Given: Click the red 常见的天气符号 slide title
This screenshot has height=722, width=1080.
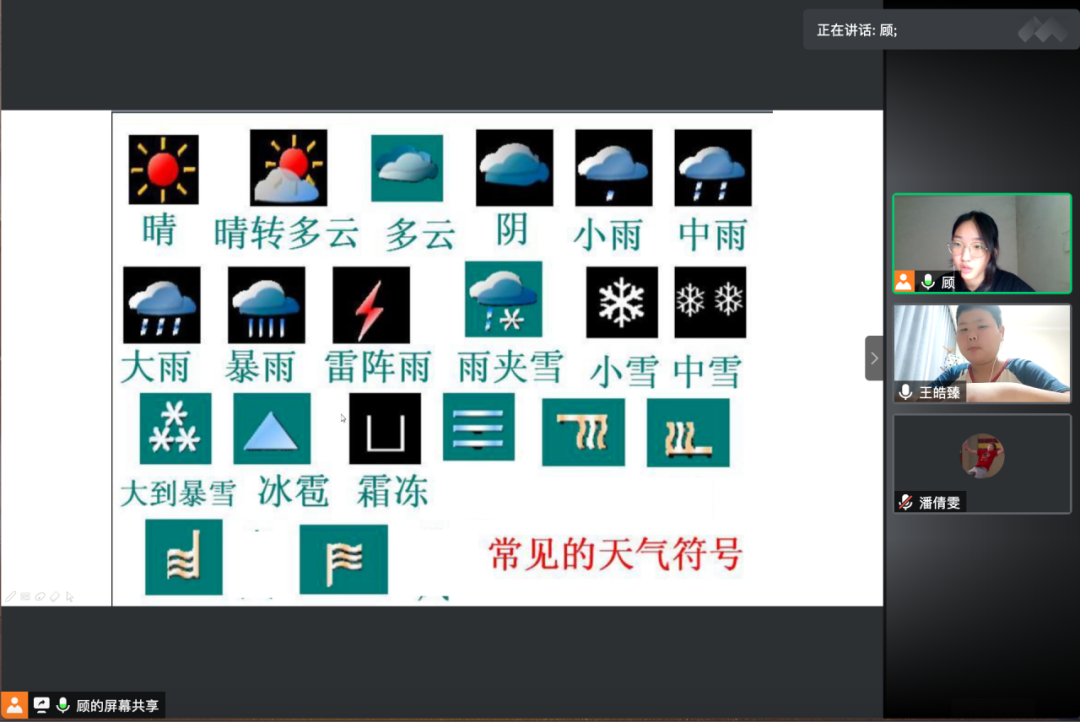Looking at the screenshot, I should click(x=615, y=554).
